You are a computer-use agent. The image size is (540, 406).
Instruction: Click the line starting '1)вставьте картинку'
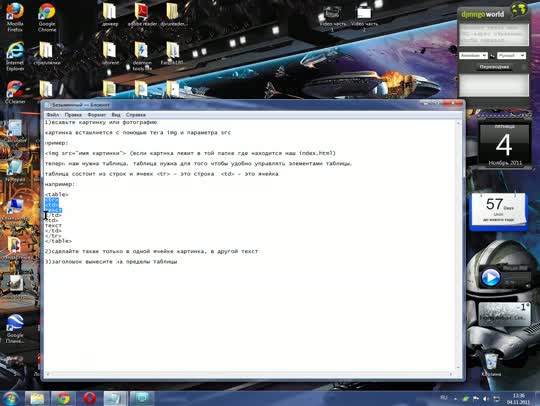click(x=101, y=122)
